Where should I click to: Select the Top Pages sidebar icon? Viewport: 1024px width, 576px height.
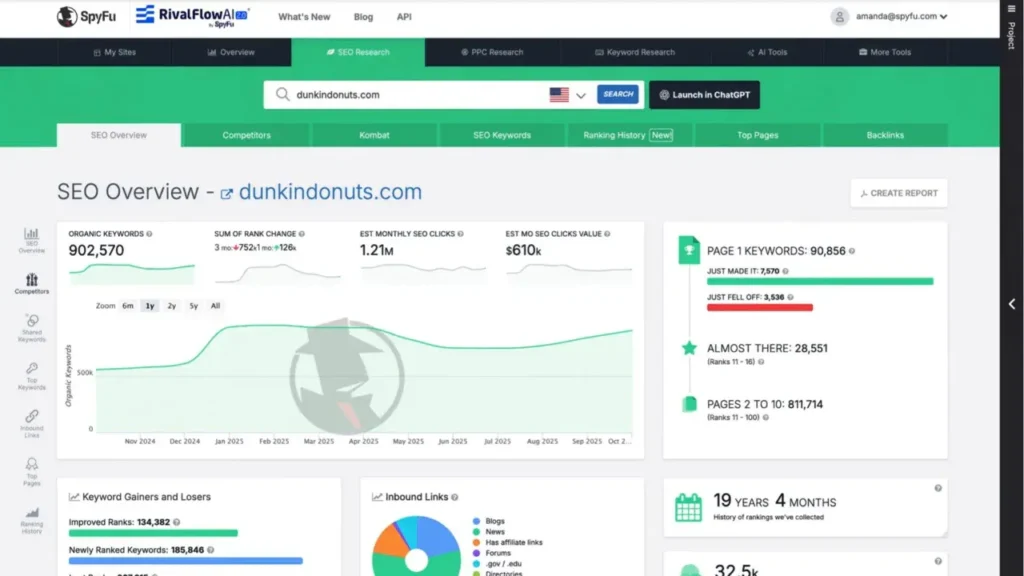point(32,470)
